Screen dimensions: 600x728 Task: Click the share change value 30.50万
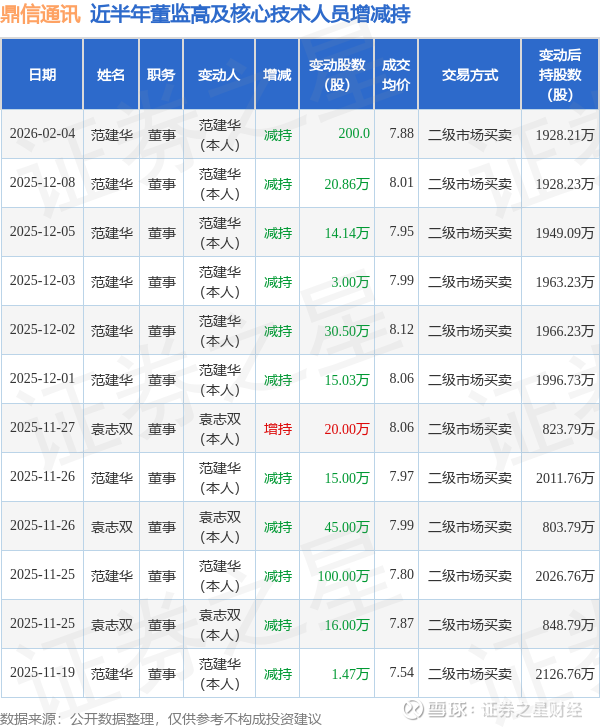(346, 331)
